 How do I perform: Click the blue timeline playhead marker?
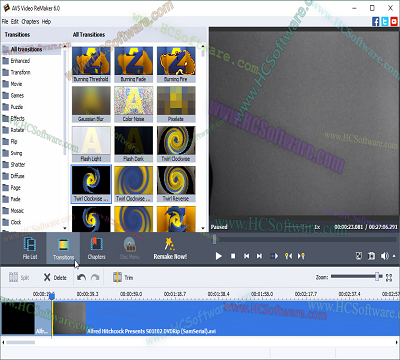(52, 296)
